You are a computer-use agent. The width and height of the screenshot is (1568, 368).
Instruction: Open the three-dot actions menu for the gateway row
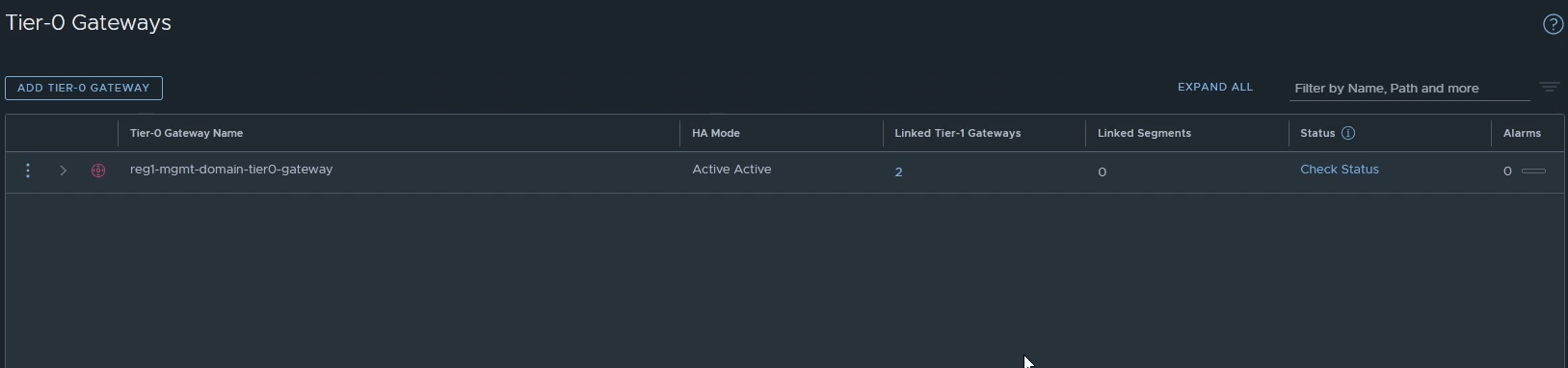[28, 171]
